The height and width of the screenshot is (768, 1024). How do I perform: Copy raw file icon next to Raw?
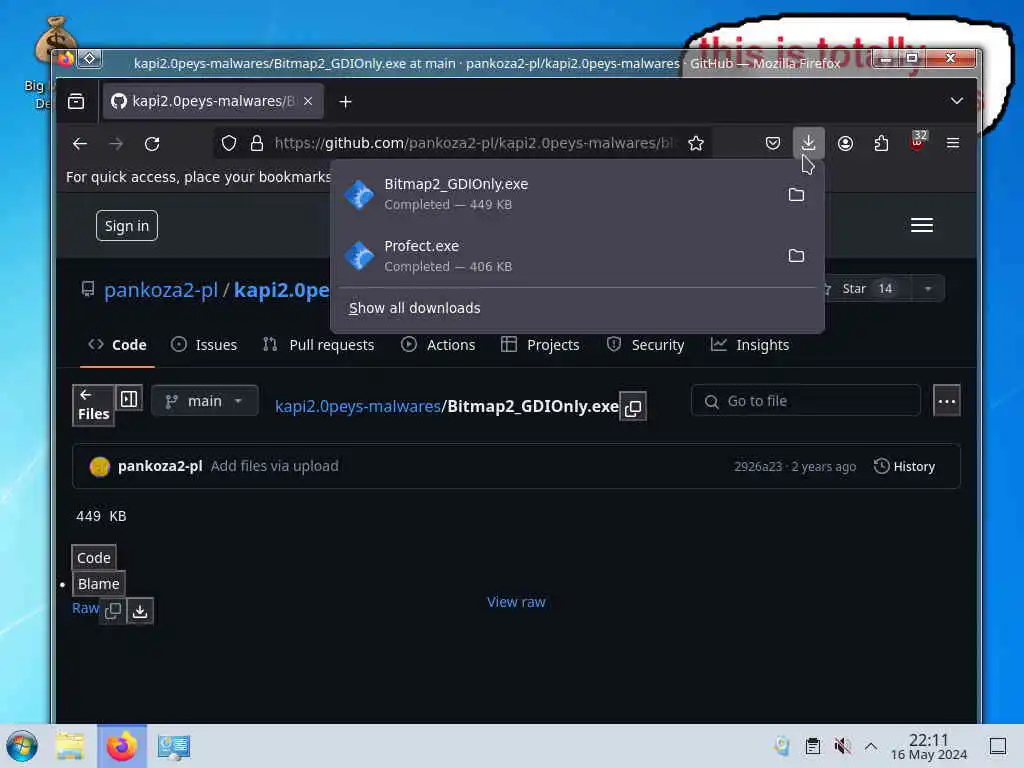pos(112,611)
